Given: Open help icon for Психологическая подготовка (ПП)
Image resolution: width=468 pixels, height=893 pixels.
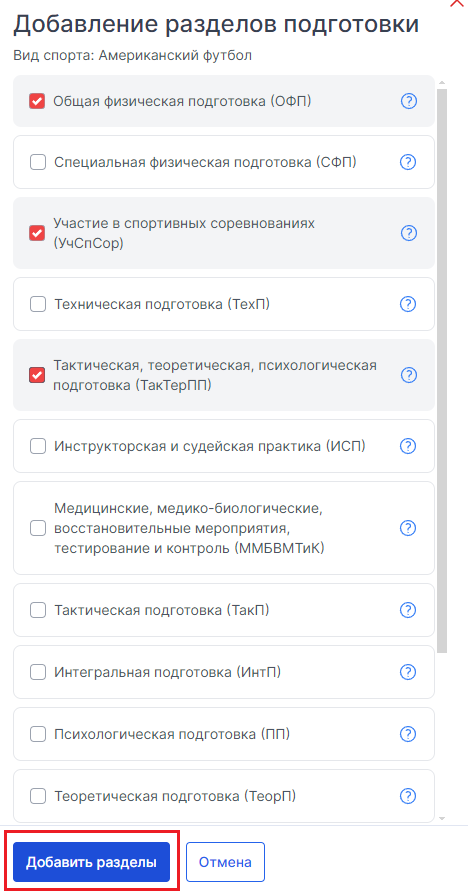Looking at the screenshot, I should pyautogui.click(x=408, y=734).
